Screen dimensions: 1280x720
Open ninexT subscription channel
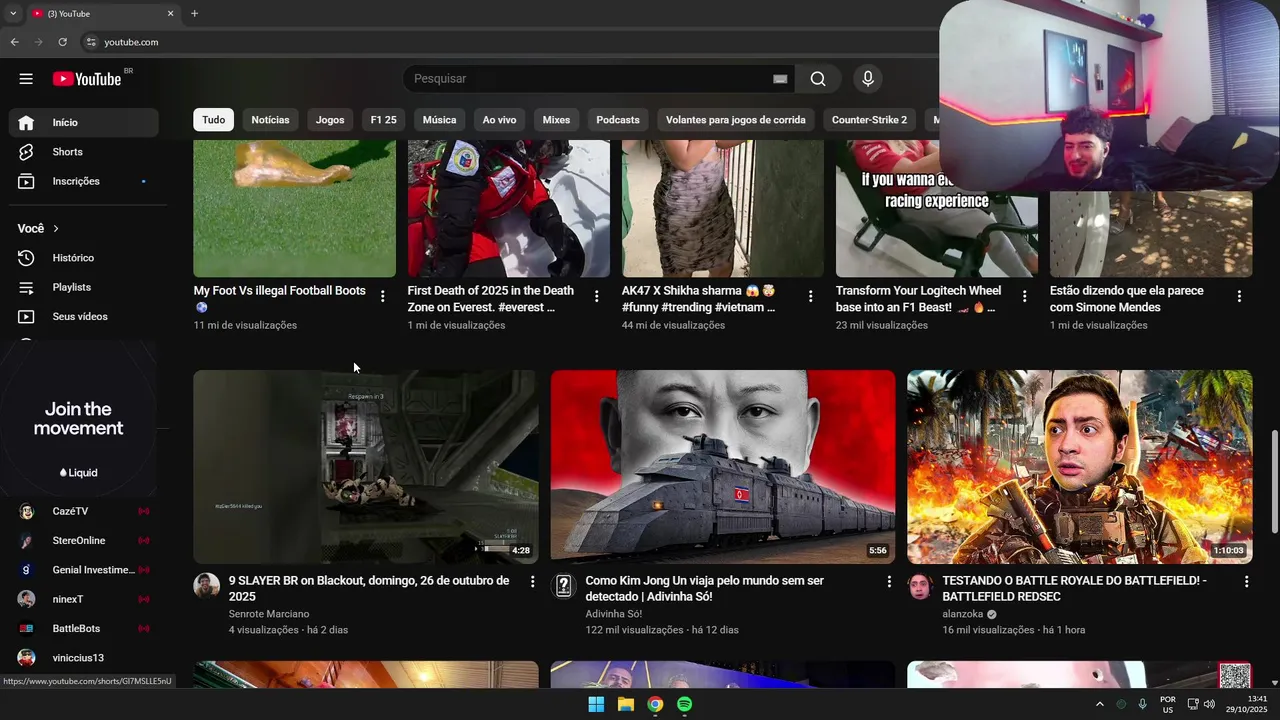tap(84, 599)
